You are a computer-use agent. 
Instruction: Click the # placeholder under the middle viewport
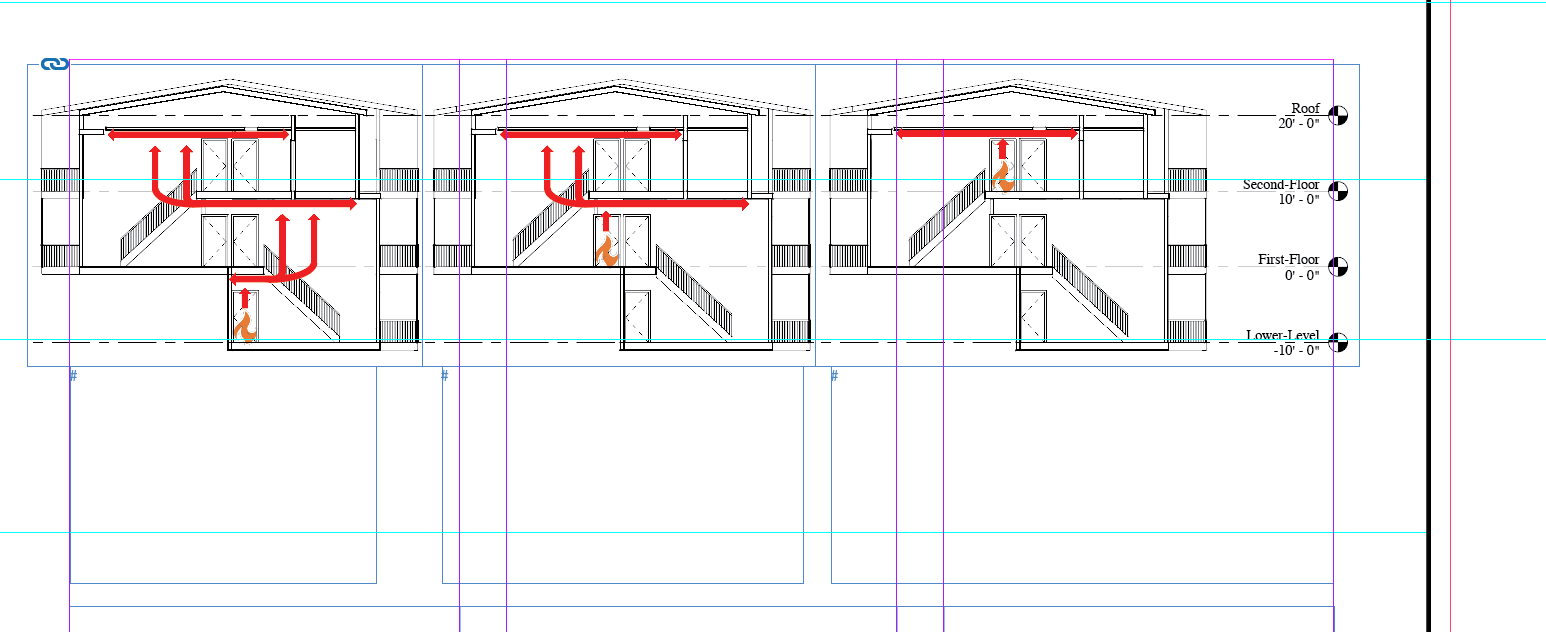[x=443, y=377]
